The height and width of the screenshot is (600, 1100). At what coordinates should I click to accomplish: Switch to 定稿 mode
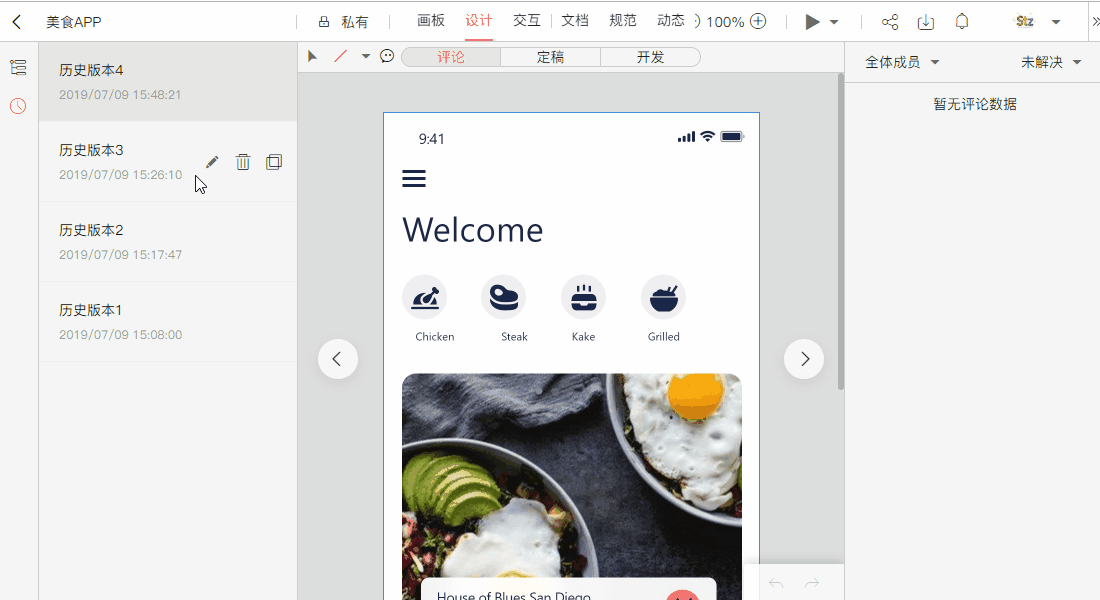[x=551, y=57]
